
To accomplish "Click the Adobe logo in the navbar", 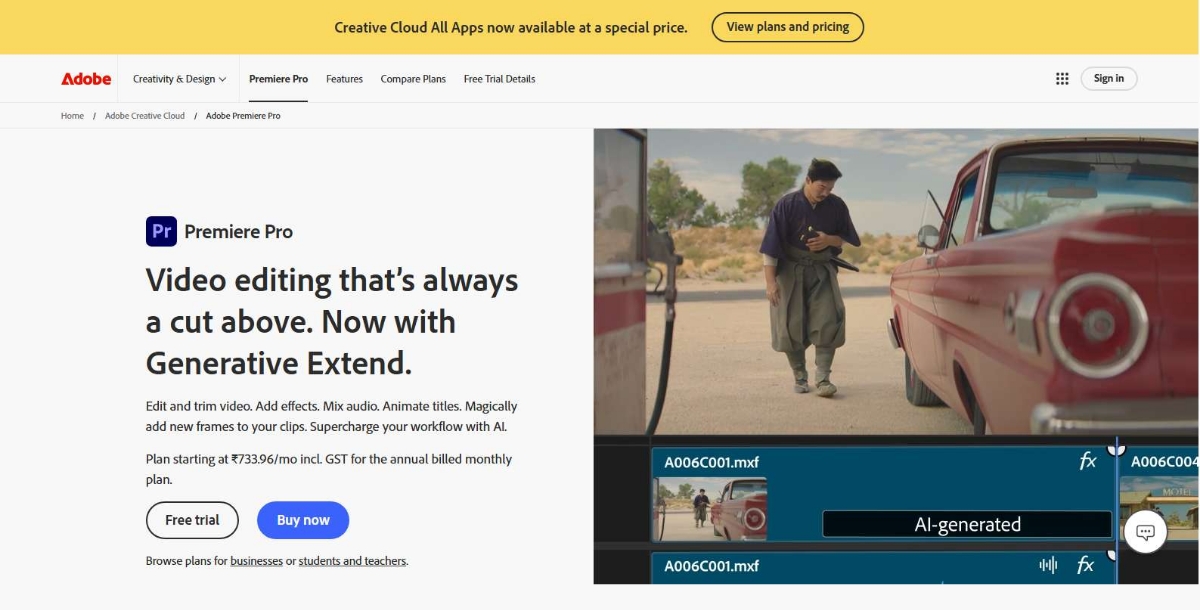I will (x=85, y=78).
